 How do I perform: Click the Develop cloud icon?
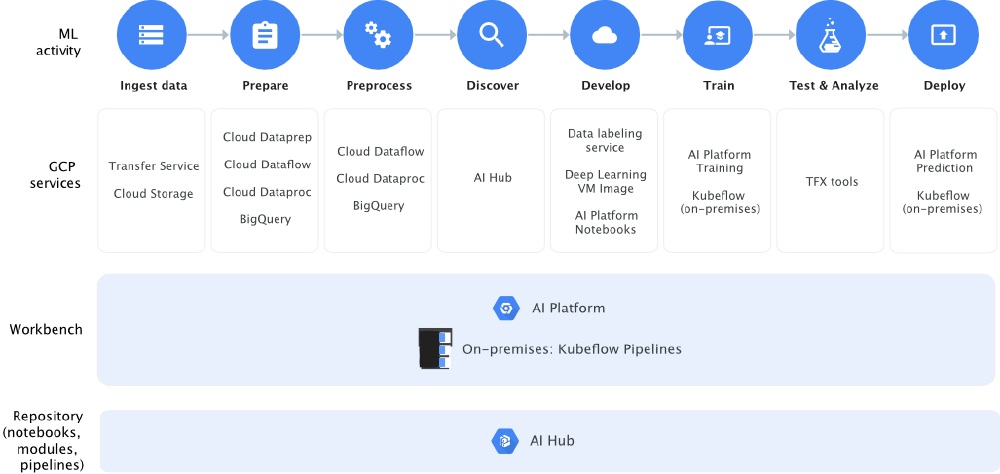tap(605, 36)
